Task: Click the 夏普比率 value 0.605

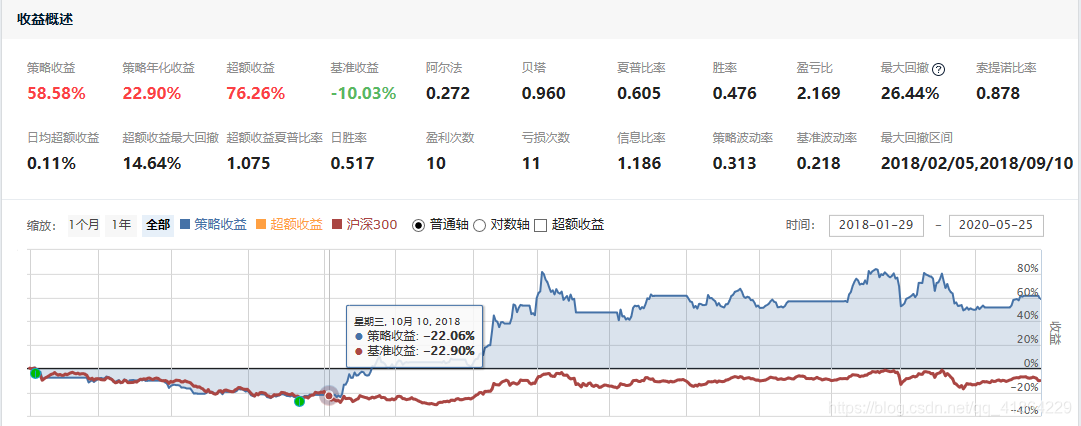Action: (x=639, y=94)
